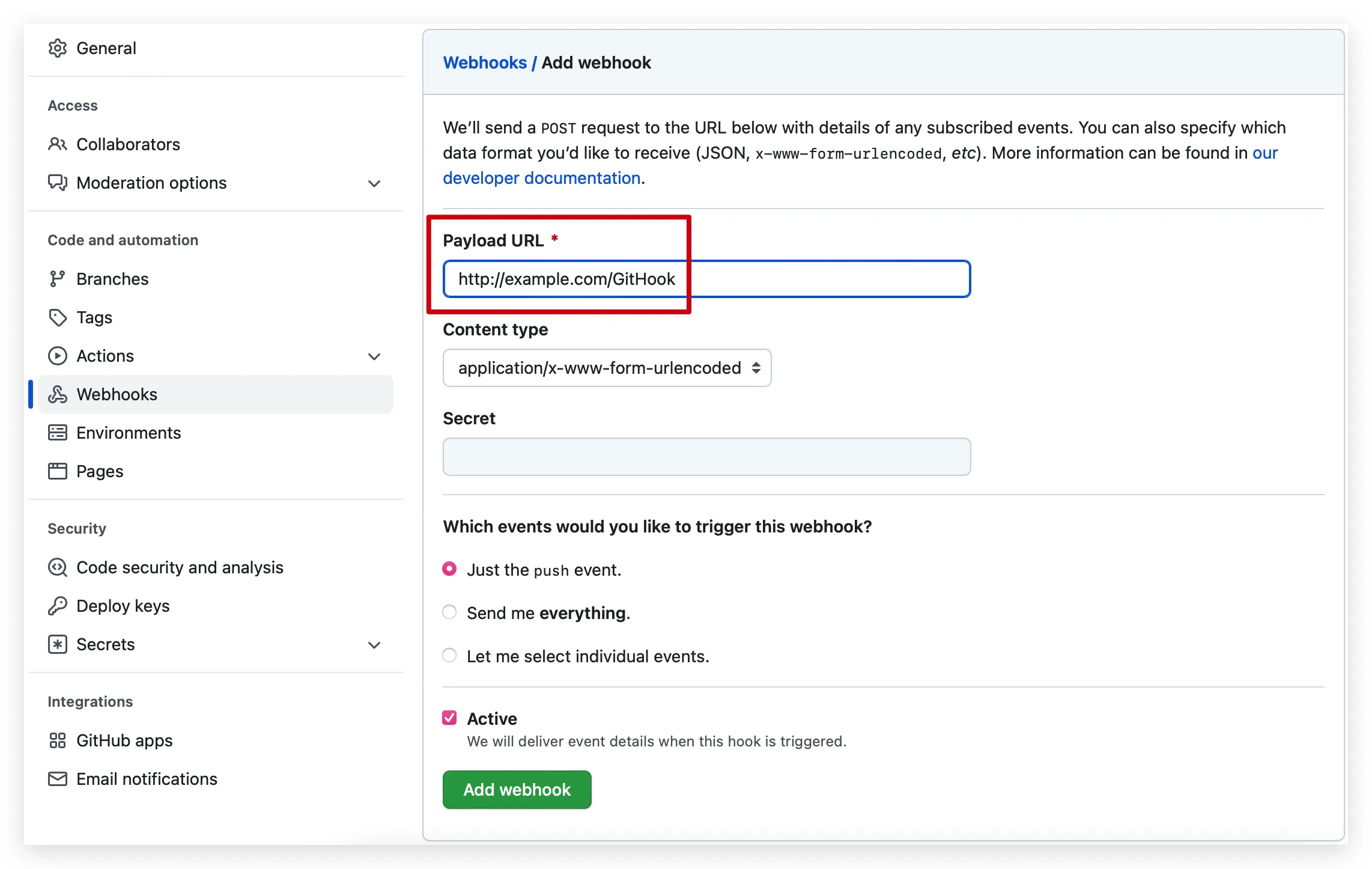The image size is (1372, 869).
Task: Click the Secrets sidebar label
Action: coord(106,644)
